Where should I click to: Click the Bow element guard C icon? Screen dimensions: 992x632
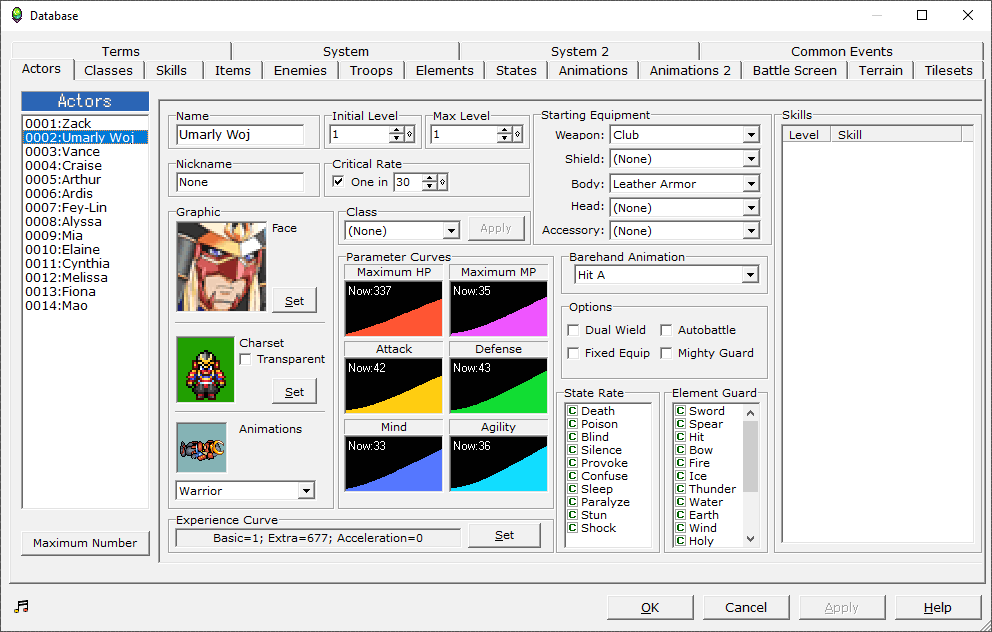(681, 450)
